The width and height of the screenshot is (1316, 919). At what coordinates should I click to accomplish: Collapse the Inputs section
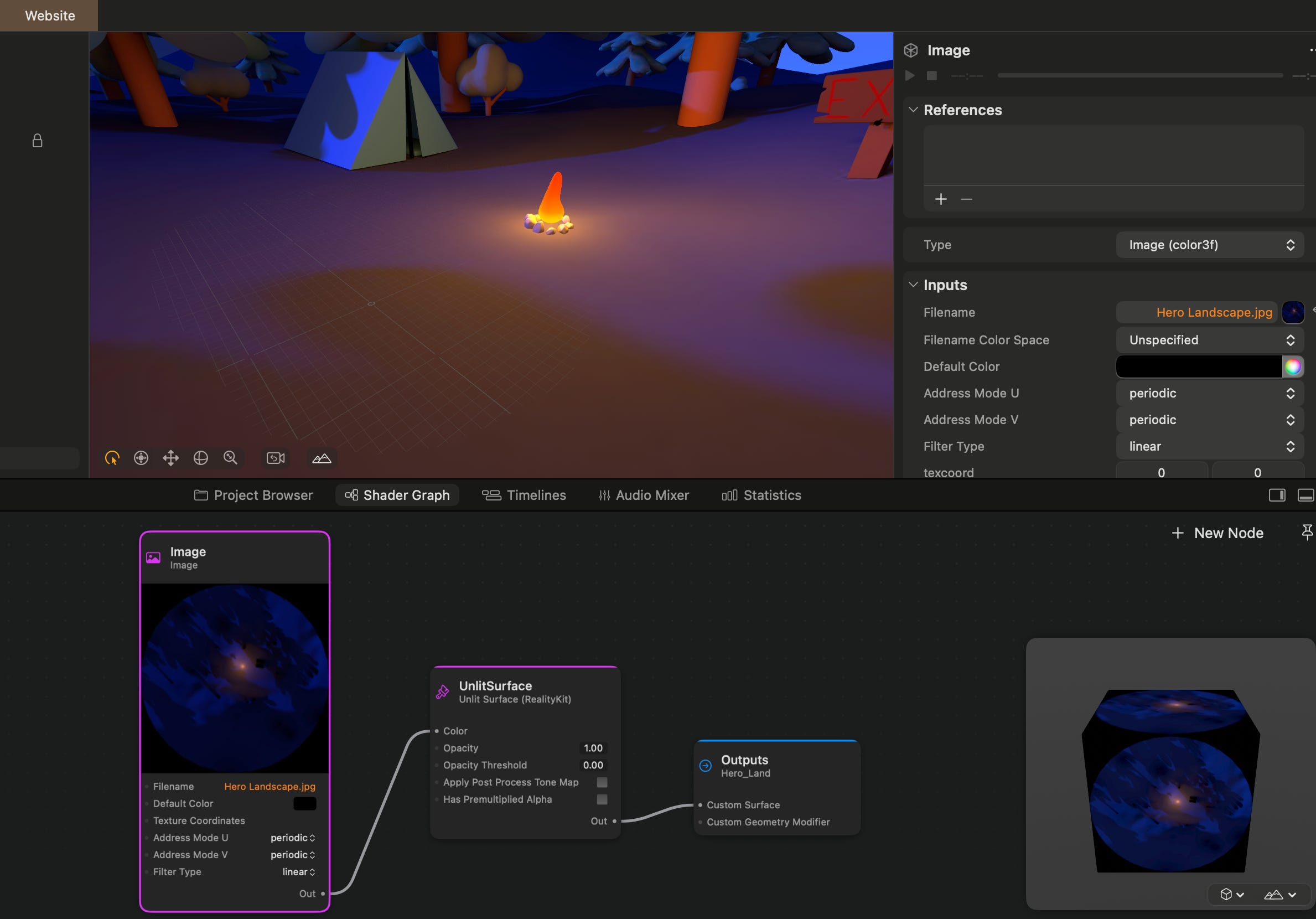pos(913,285)
